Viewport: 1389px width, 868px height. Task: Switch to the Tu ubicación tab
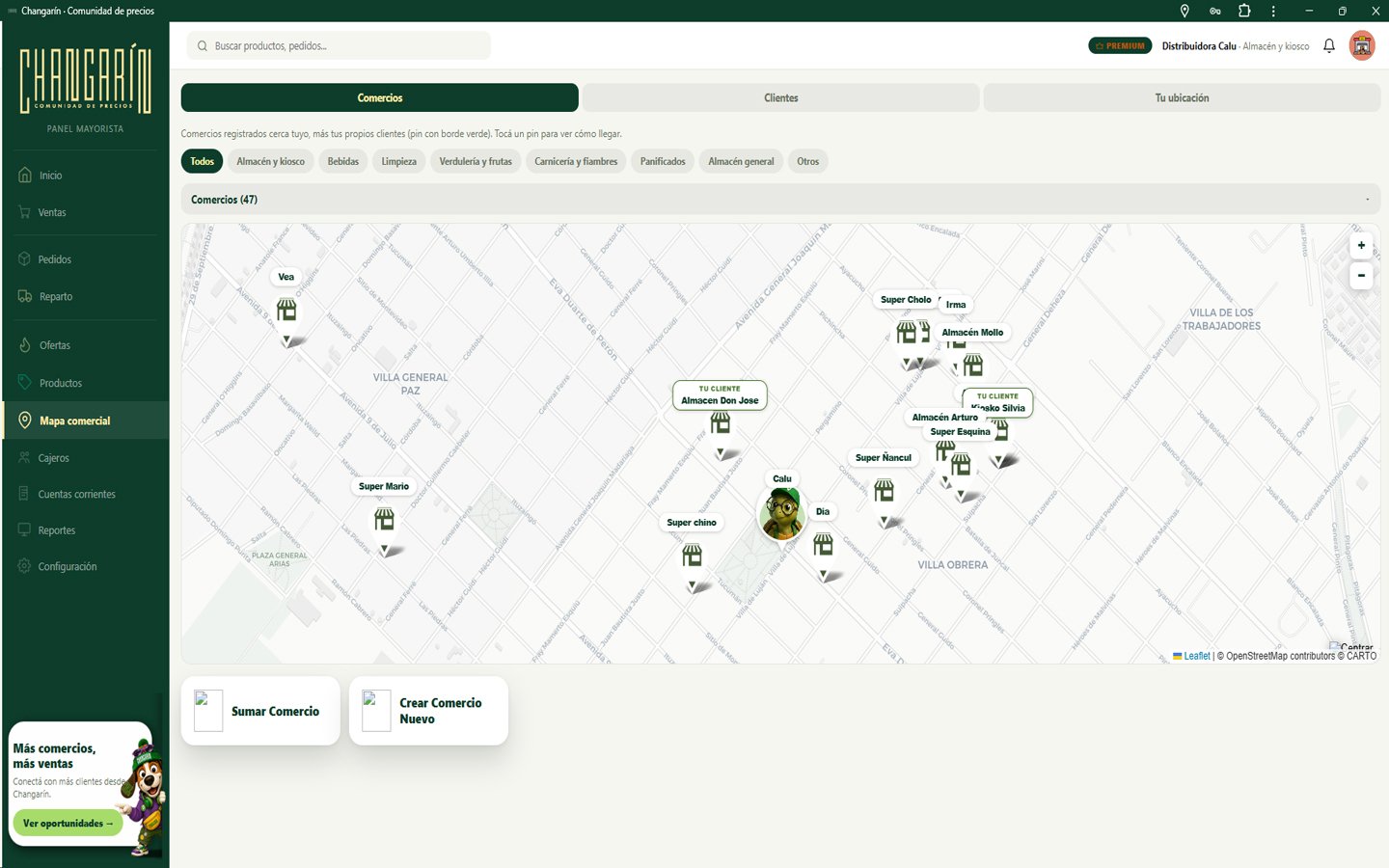[1182, 97]
